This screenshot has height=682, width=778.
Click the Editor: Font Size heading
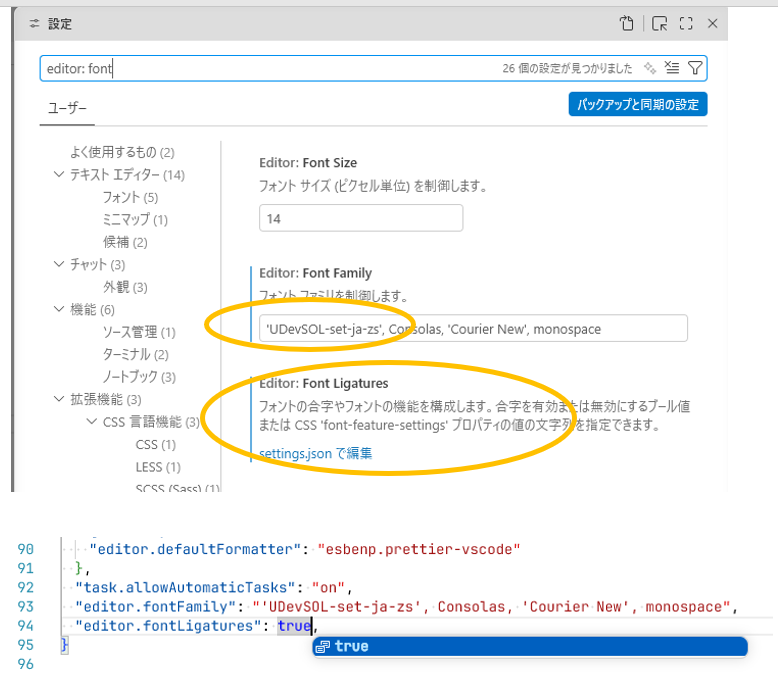coord(308,163)
